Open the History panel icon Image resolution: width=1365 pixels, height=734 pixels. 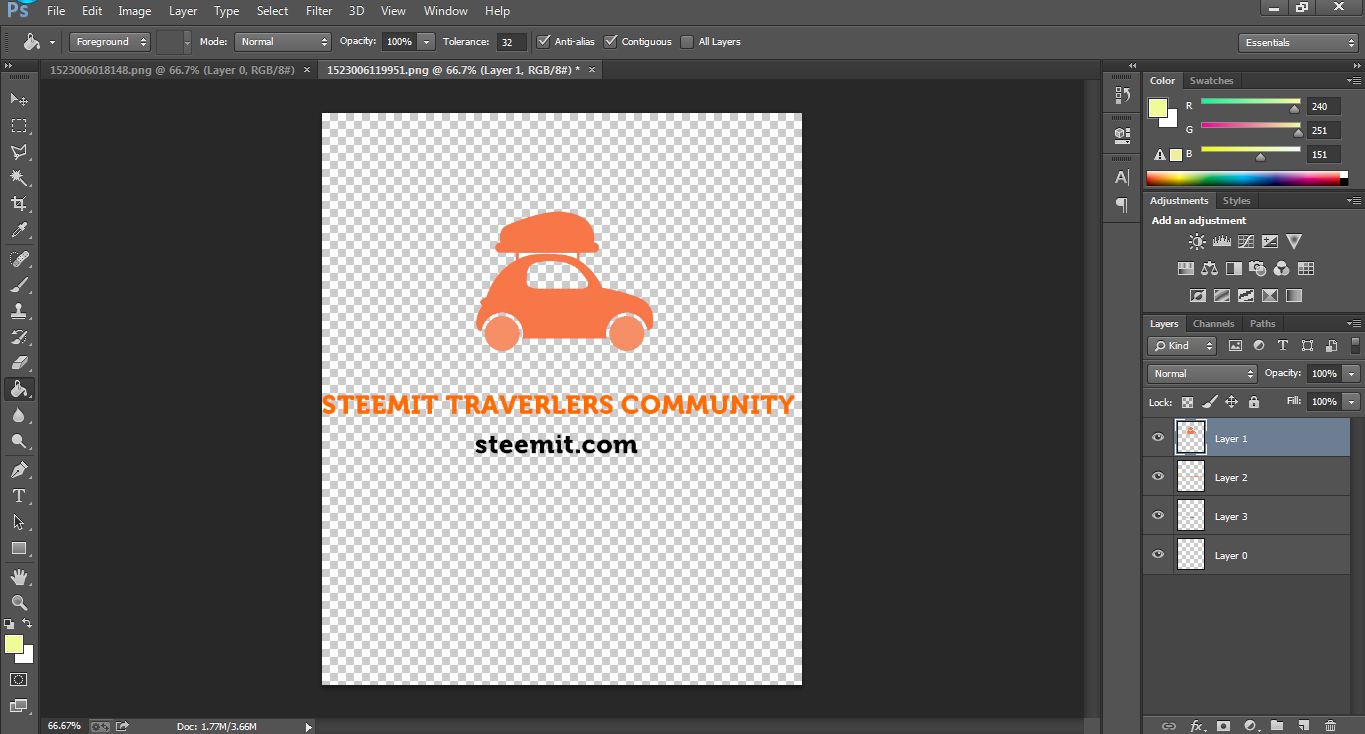point(1122,96)
